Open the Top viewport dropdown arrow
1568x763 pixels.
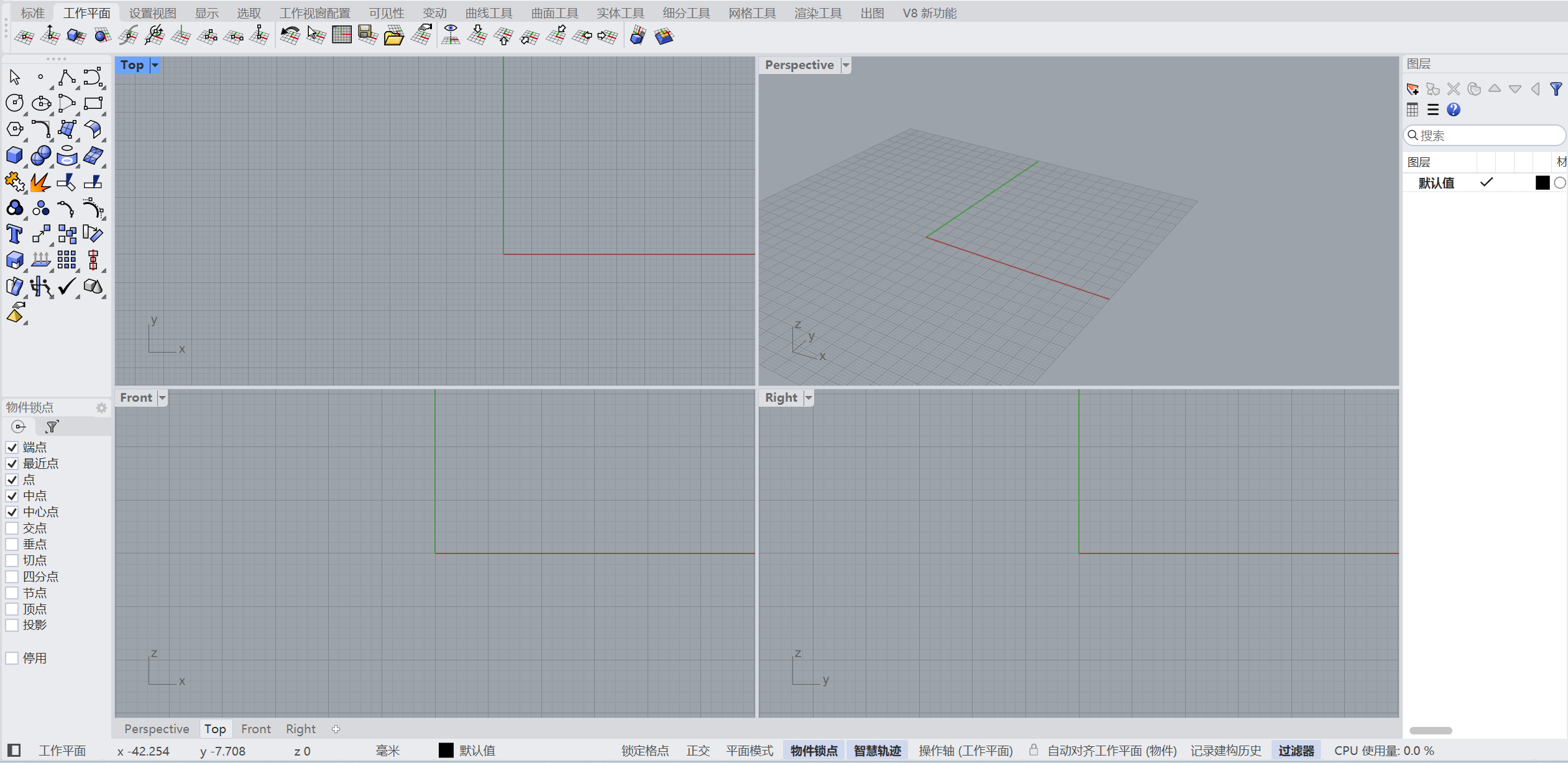click(155, 65)
